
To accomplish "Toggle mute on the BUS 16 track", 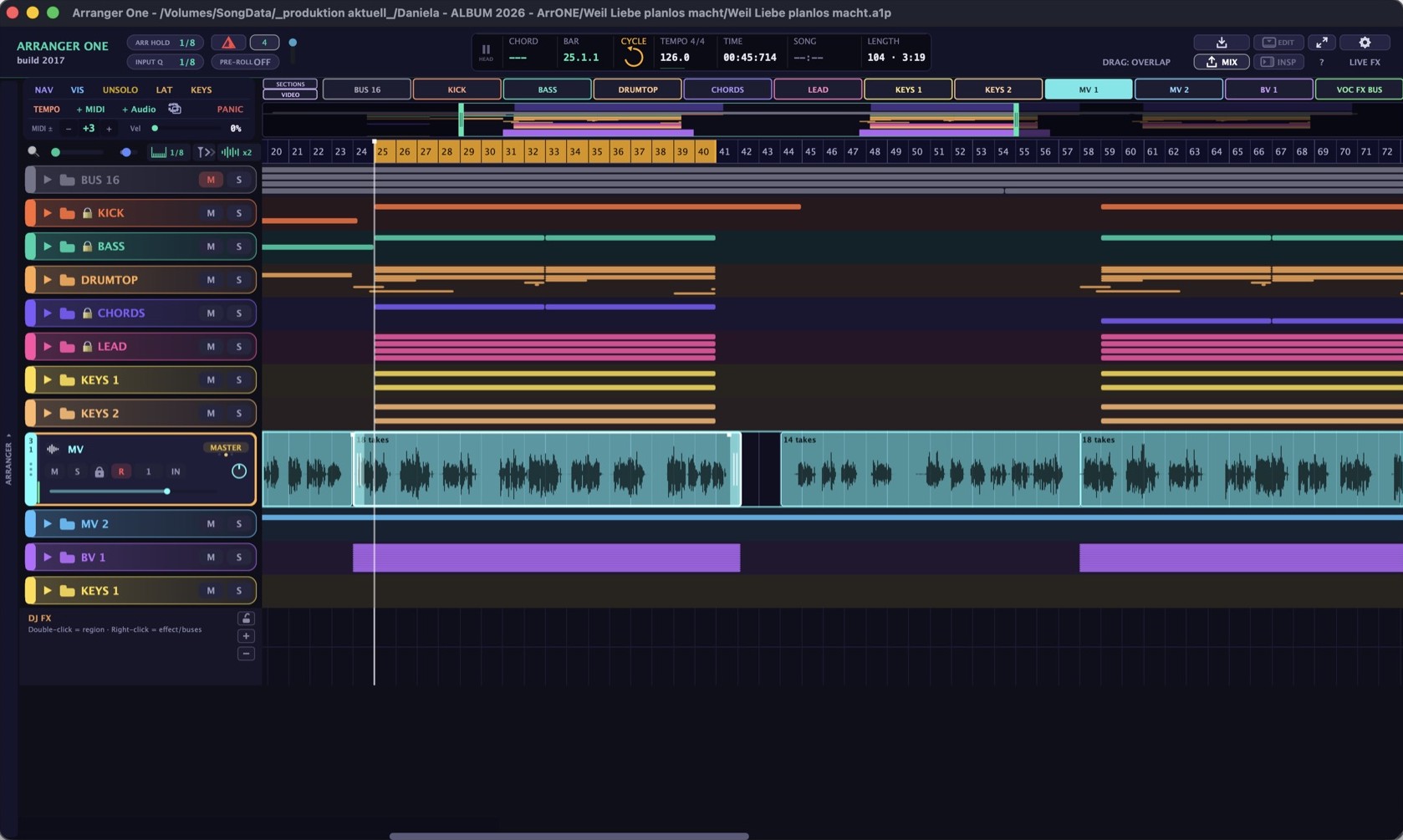I will pyautogui.click(x=211, y=180).
